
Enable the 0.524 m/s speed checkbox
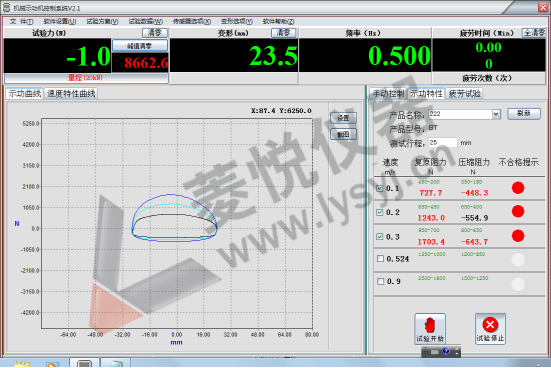(380, 259)
